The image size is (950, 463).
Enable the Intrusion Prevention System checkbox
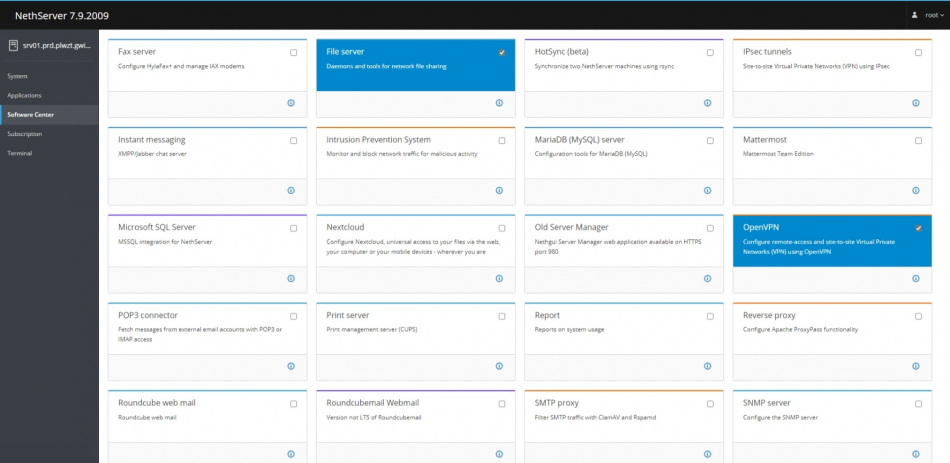point(502,140)
